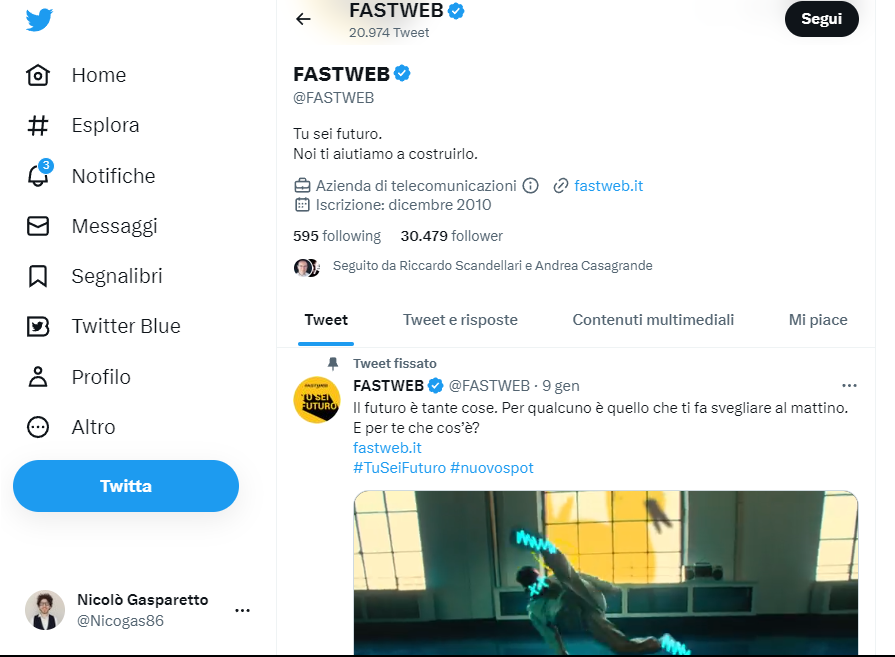
Task: Follow FASTWEB with Segui button
Action: tap(821, 19)
